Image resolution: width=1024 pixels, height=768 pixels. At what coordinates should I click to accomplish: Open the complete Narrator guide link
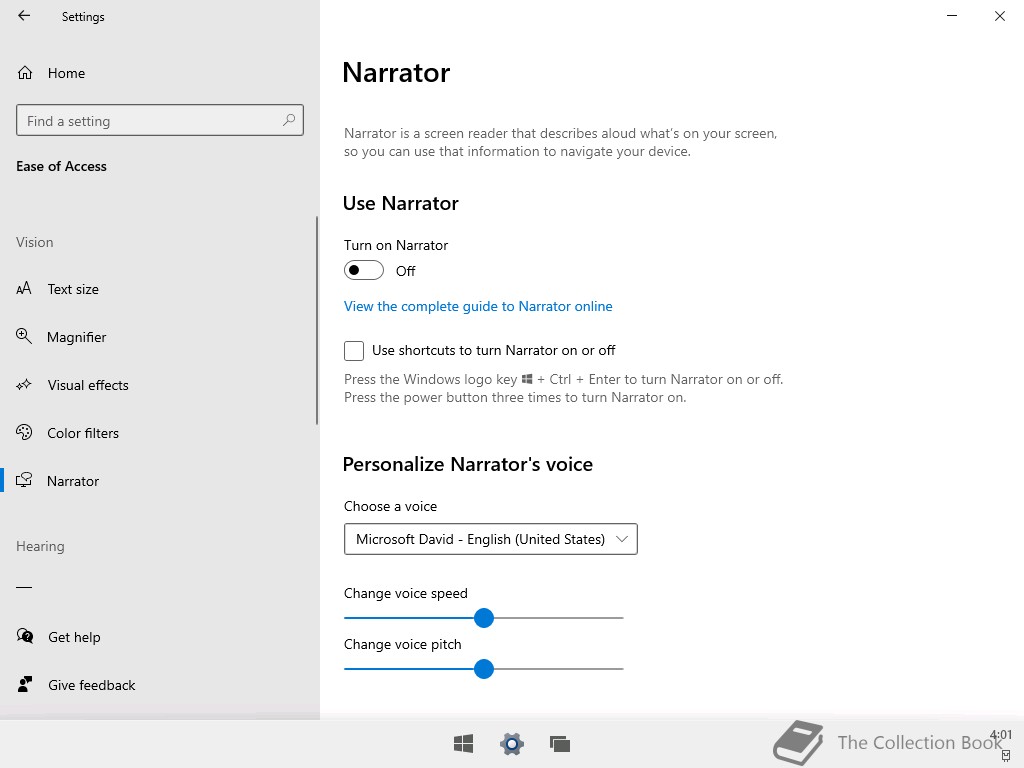478,306
